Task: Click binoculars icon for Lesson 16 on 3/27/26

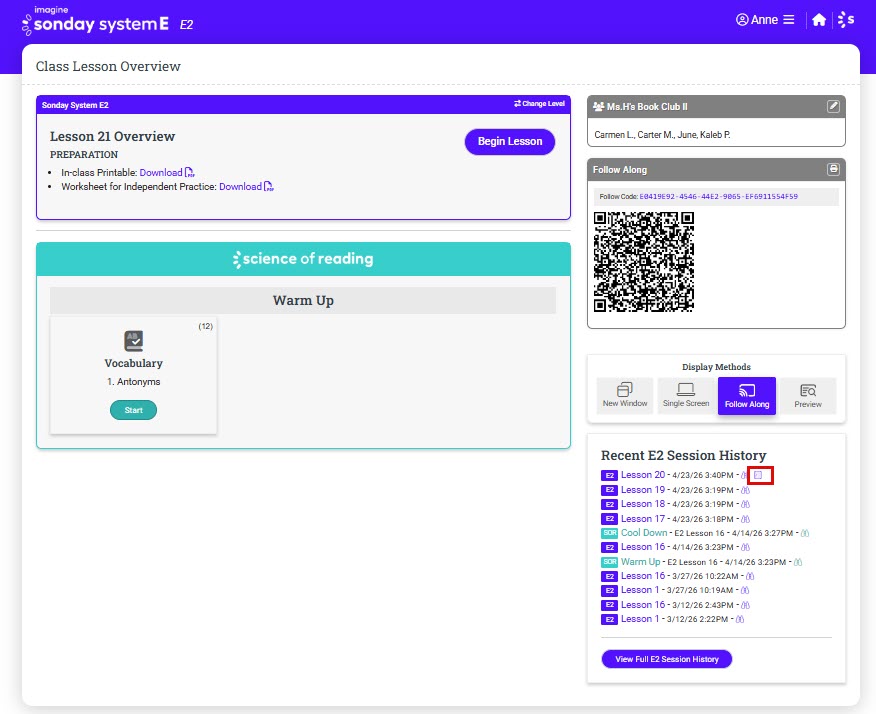Action: (750, 577)
